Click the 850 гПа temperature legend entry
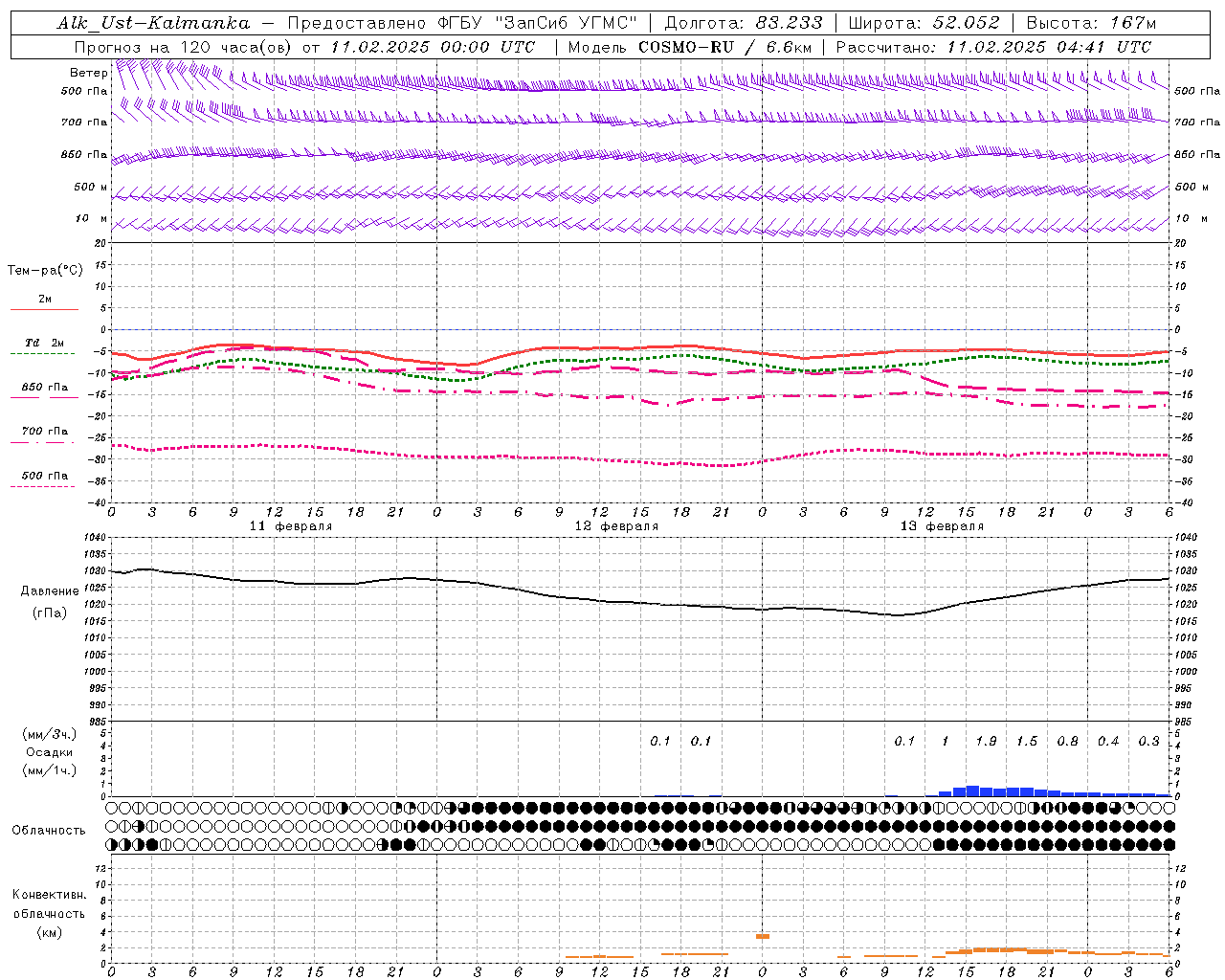Screen dimensions: 1225x980 tap(45, 388)
